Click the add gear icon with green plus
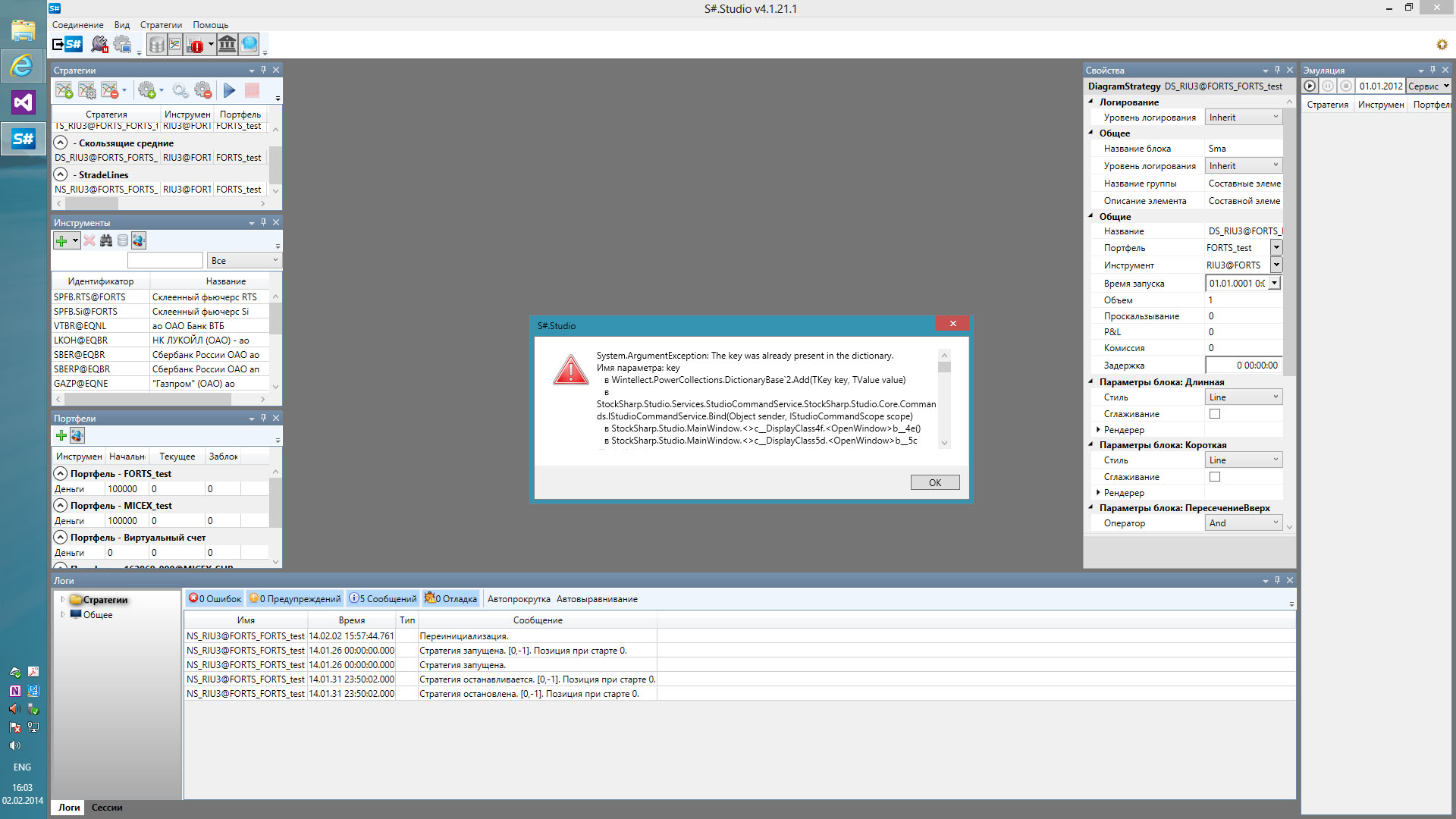 [147, 91]
